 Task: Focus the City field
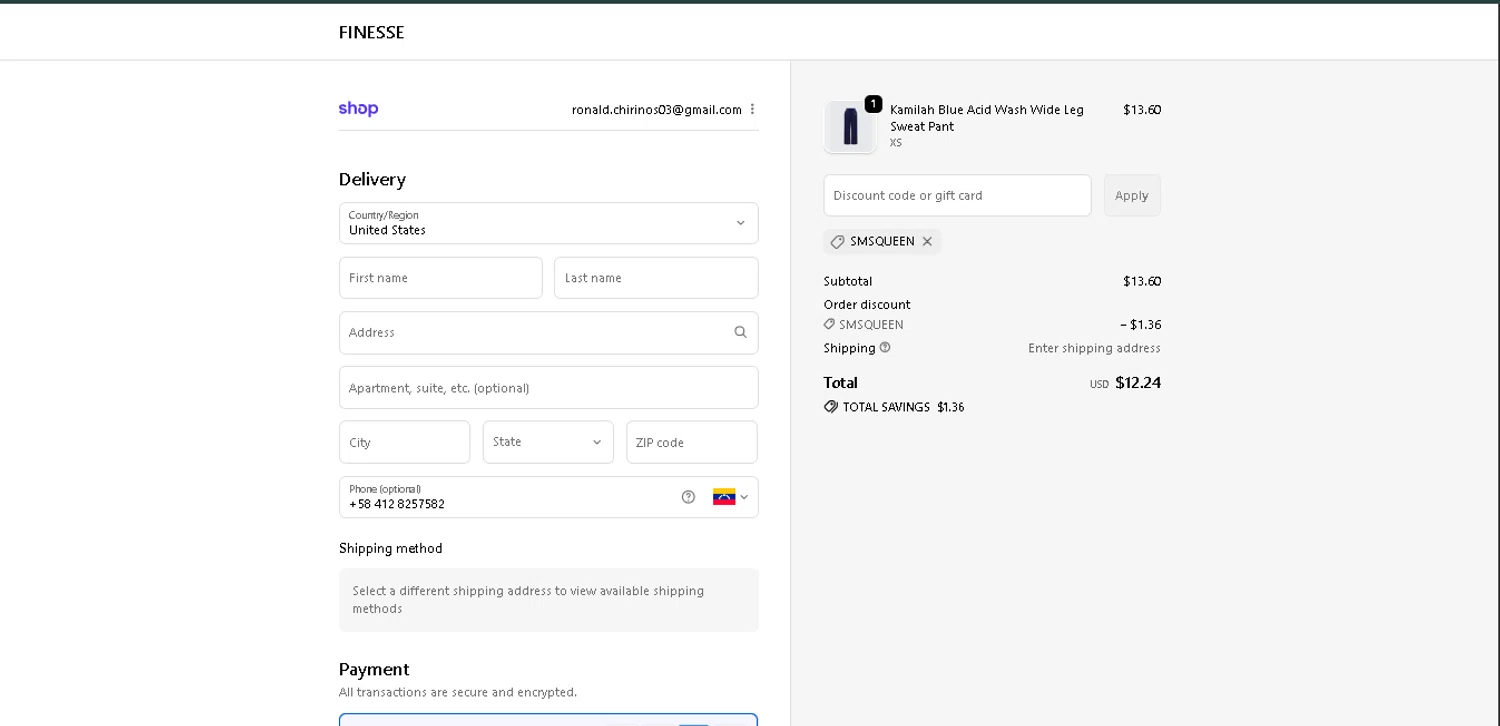pyautogui.click(x=404, y=442)
